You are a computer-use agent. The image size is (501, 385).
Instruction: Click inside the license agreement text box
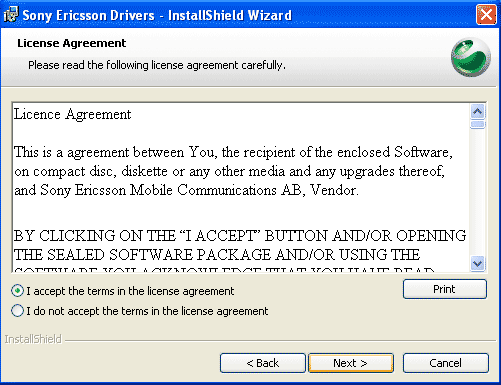[x=241, y=187]
